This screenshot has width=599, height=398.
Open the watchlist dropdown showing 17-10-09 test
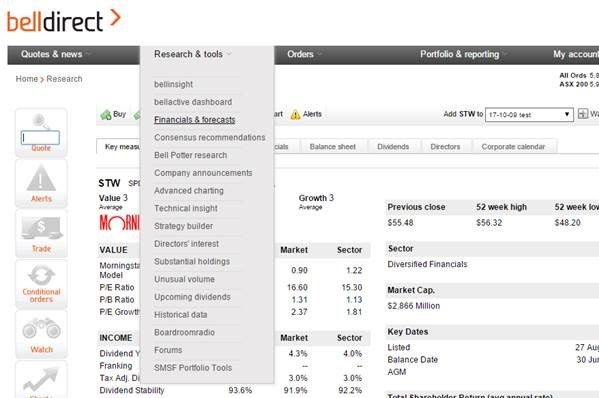click(x=529, y=115)
